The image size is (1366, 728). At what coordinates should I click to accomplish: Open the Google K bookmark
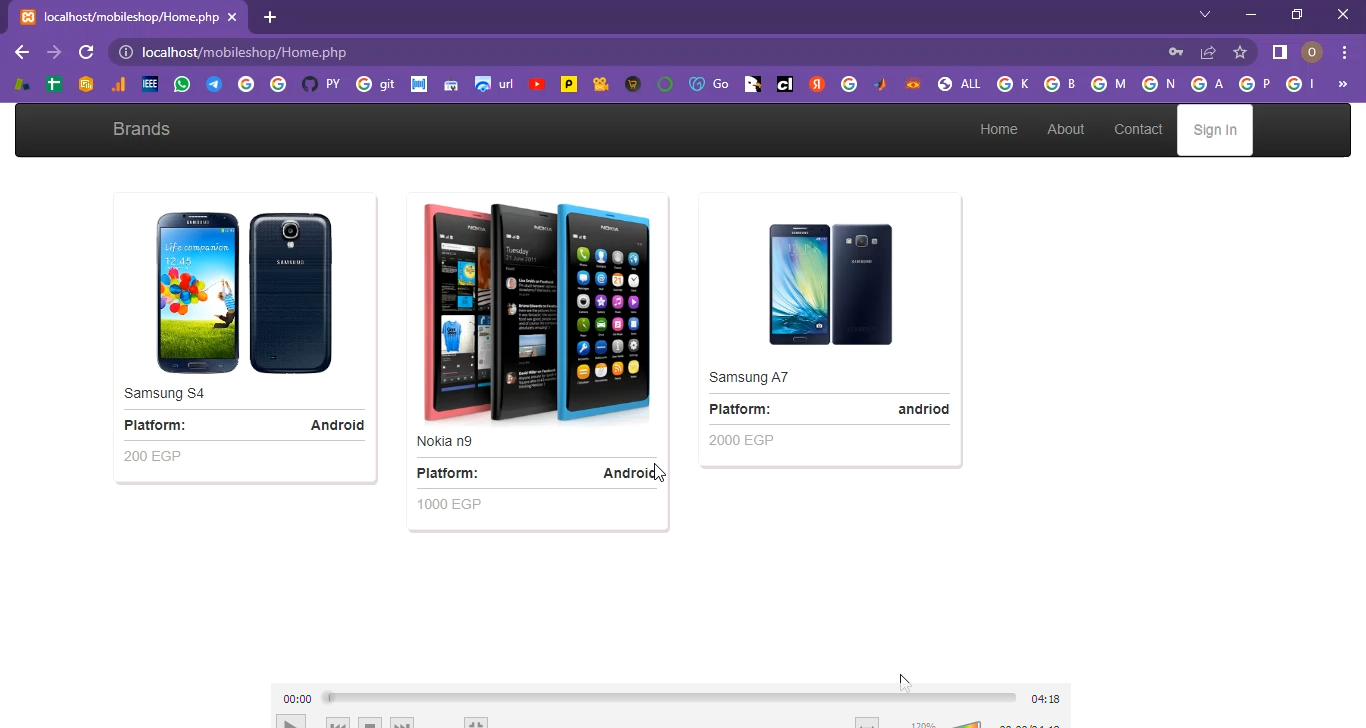(x=1013, y=85)
